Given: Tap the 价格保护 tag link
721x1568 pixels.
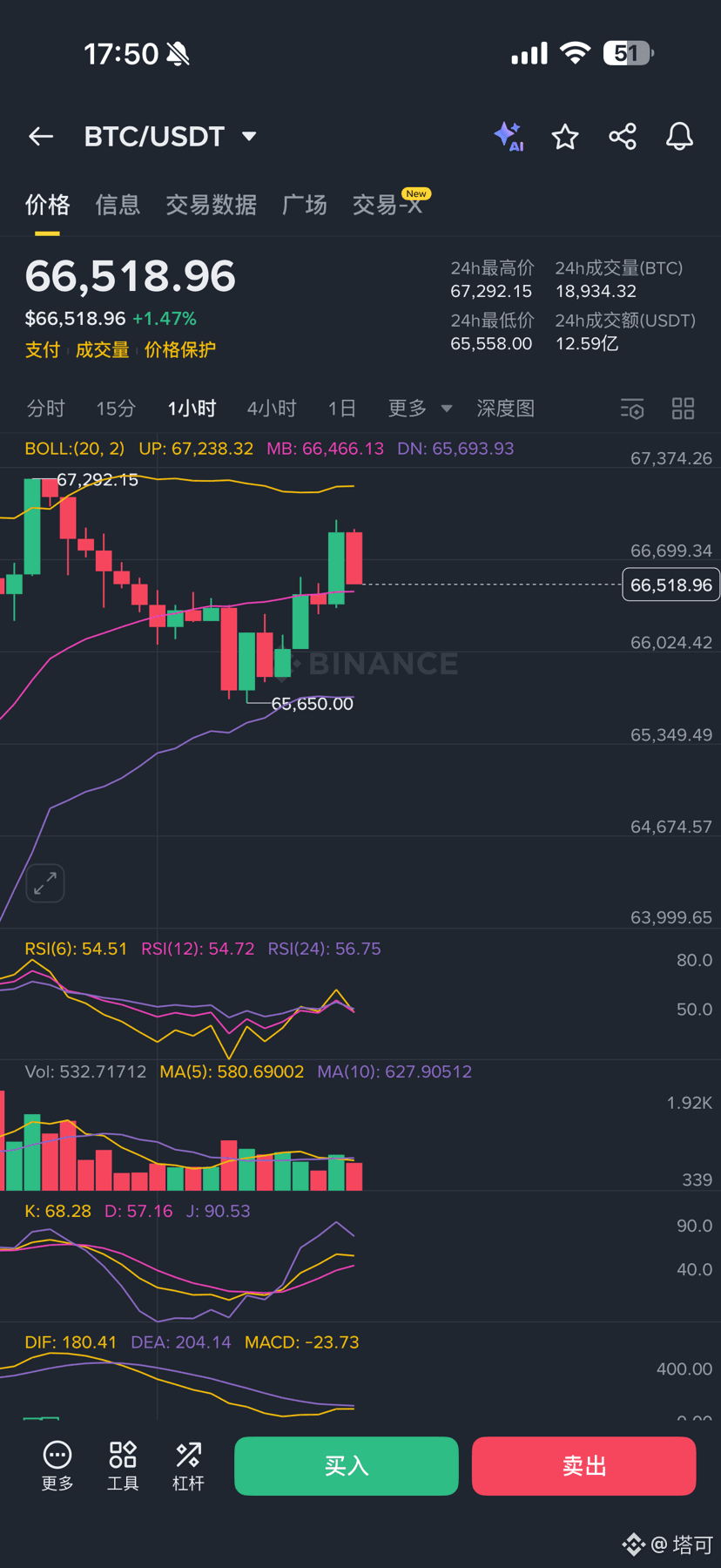Looking at the screenshot, I should click(x=180, y=350).
